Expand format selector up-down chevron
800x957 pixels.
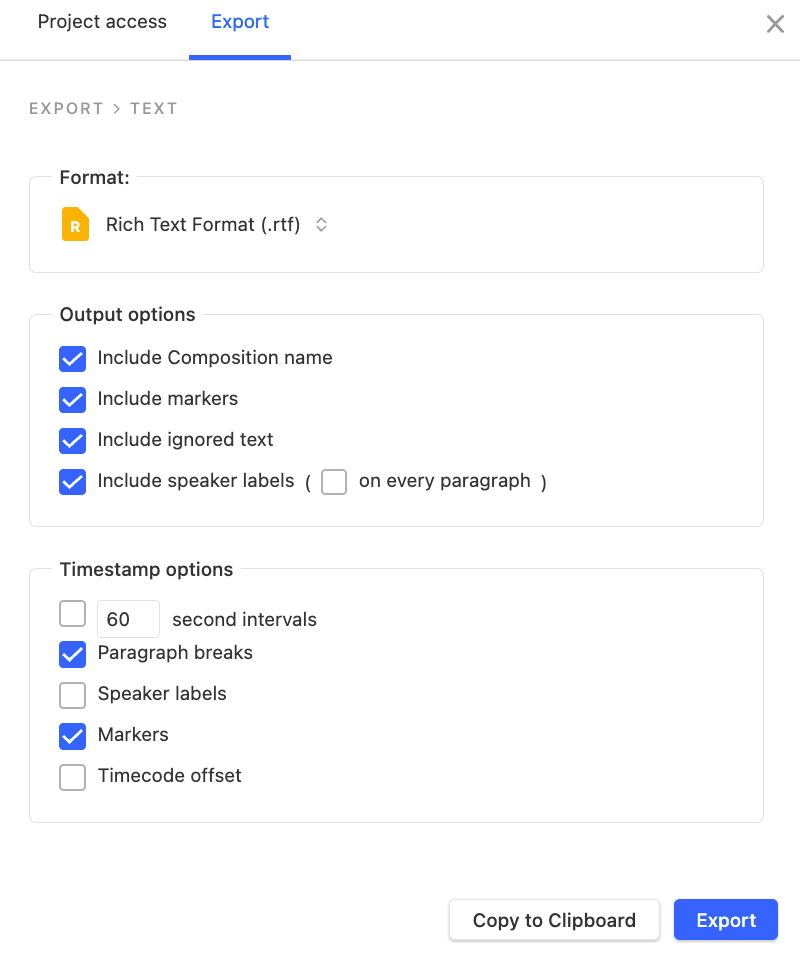click(322, 225)
